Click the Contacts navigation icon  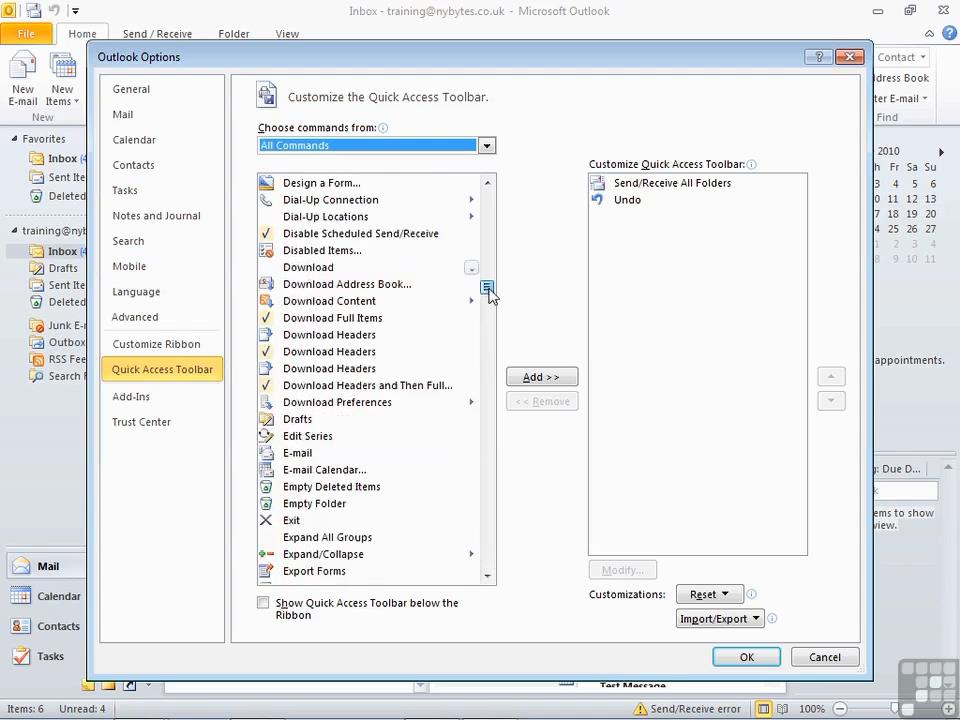[21, 626]
